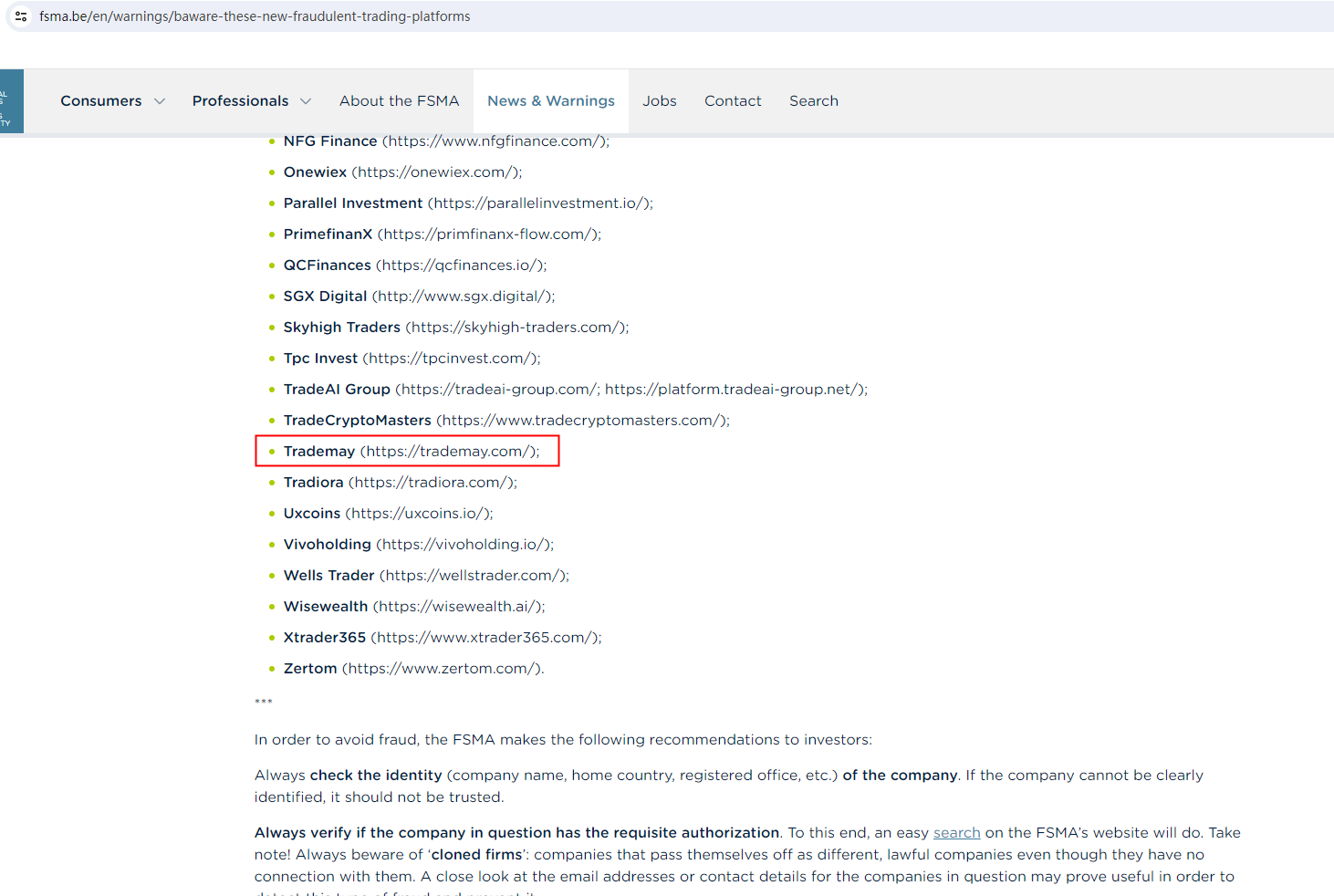Navigate to the Contact page

point(732,101)
